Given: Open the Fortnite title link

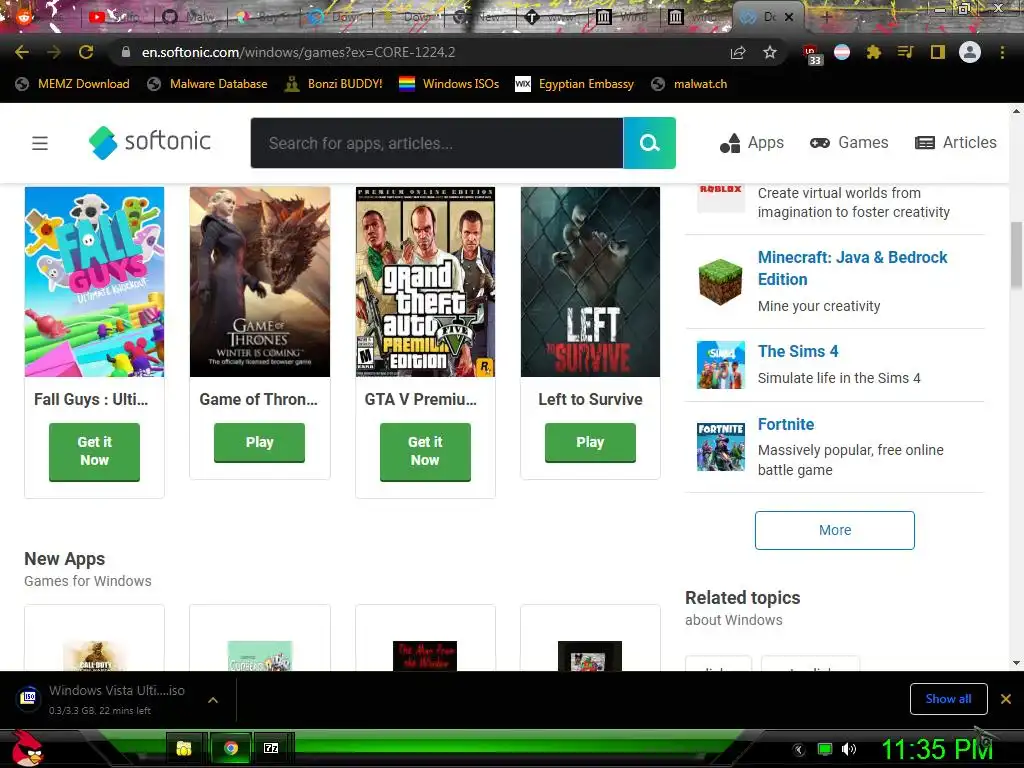Looking at the screenshot, I should click(786, 424).
